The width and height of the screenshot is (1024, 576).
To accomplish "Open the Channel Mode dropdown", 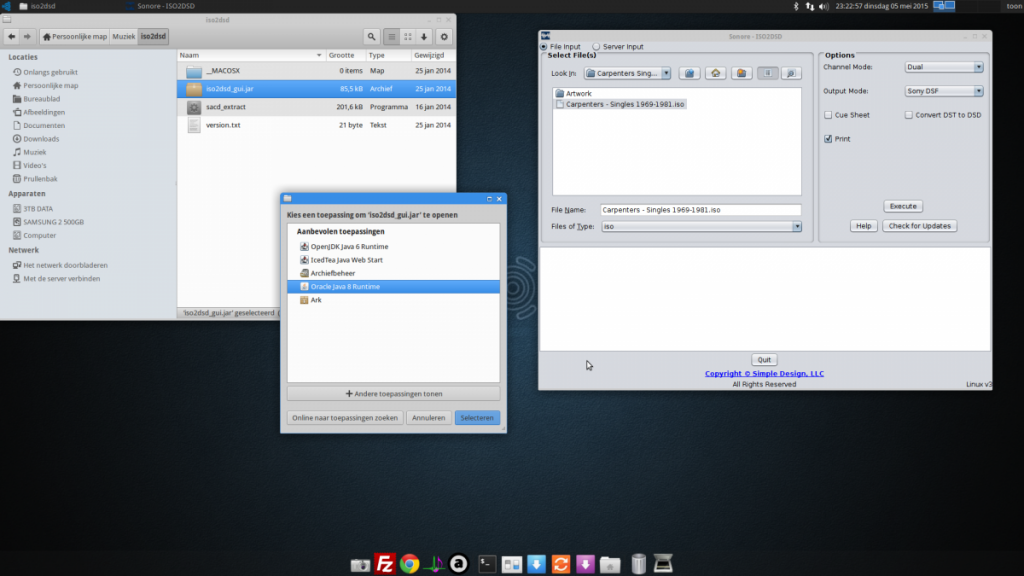I will (943, 67).
